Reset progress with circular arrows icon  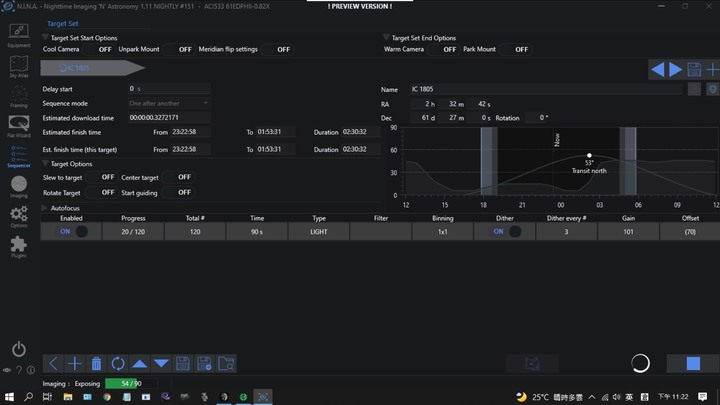pyautogui.click(x=118, y=364)
